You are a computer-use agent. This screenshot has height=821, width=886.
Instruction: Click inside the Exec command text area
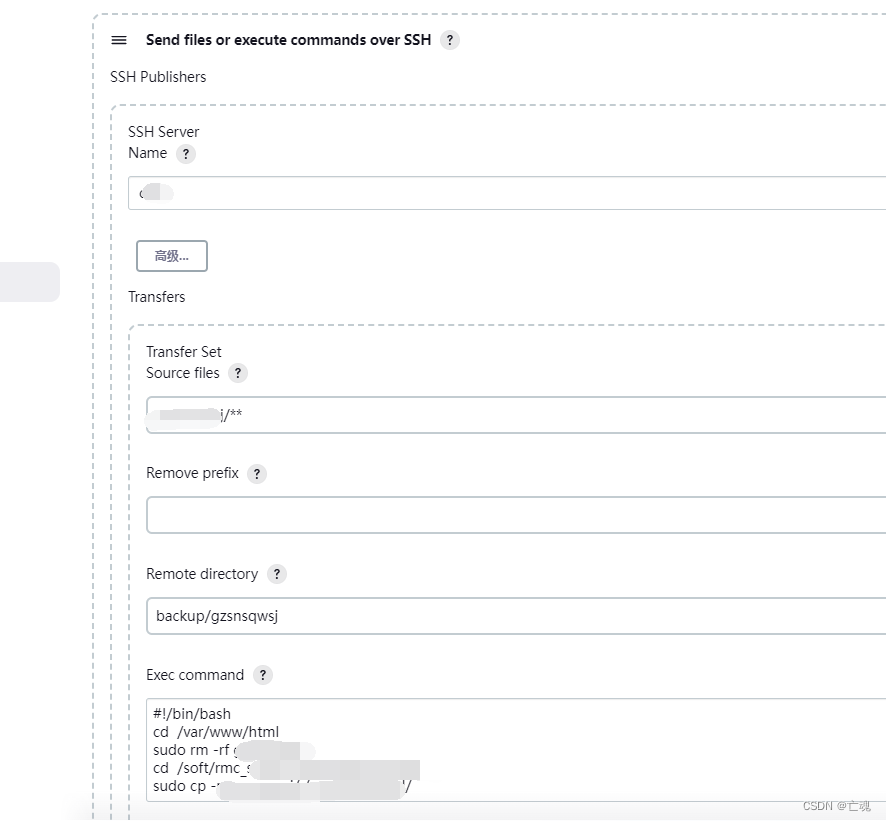coord(516,750)
